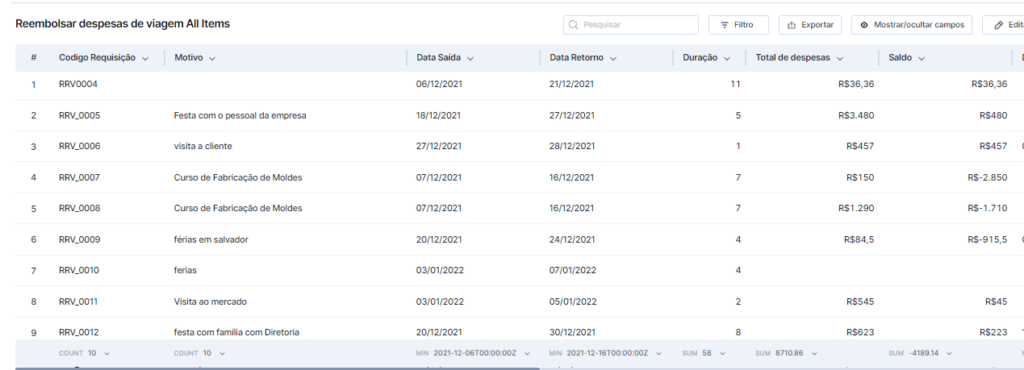Click the saldo R$-915,5 cell
Viewport: 1024px width, 370px height.
click(987, 239)
